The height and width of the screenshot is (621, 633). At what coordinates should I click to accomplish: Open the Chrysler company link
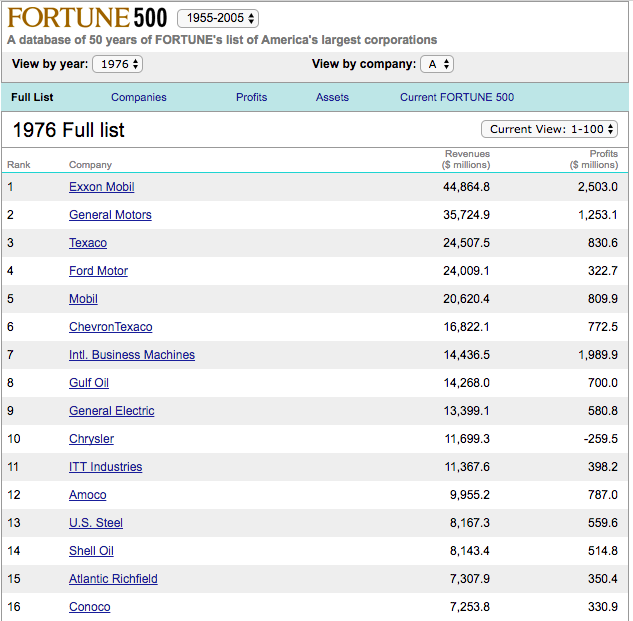point(92,439)
